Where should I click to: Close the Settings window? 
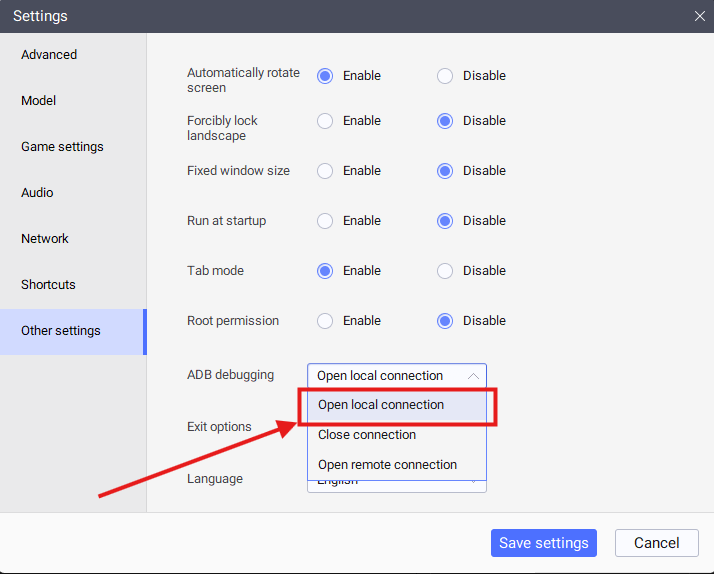click(699, 16)
